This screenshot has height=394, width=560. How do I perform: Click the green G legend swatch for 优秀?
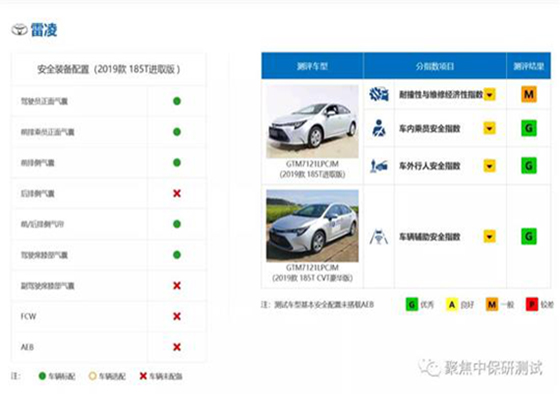coord(411,304)
